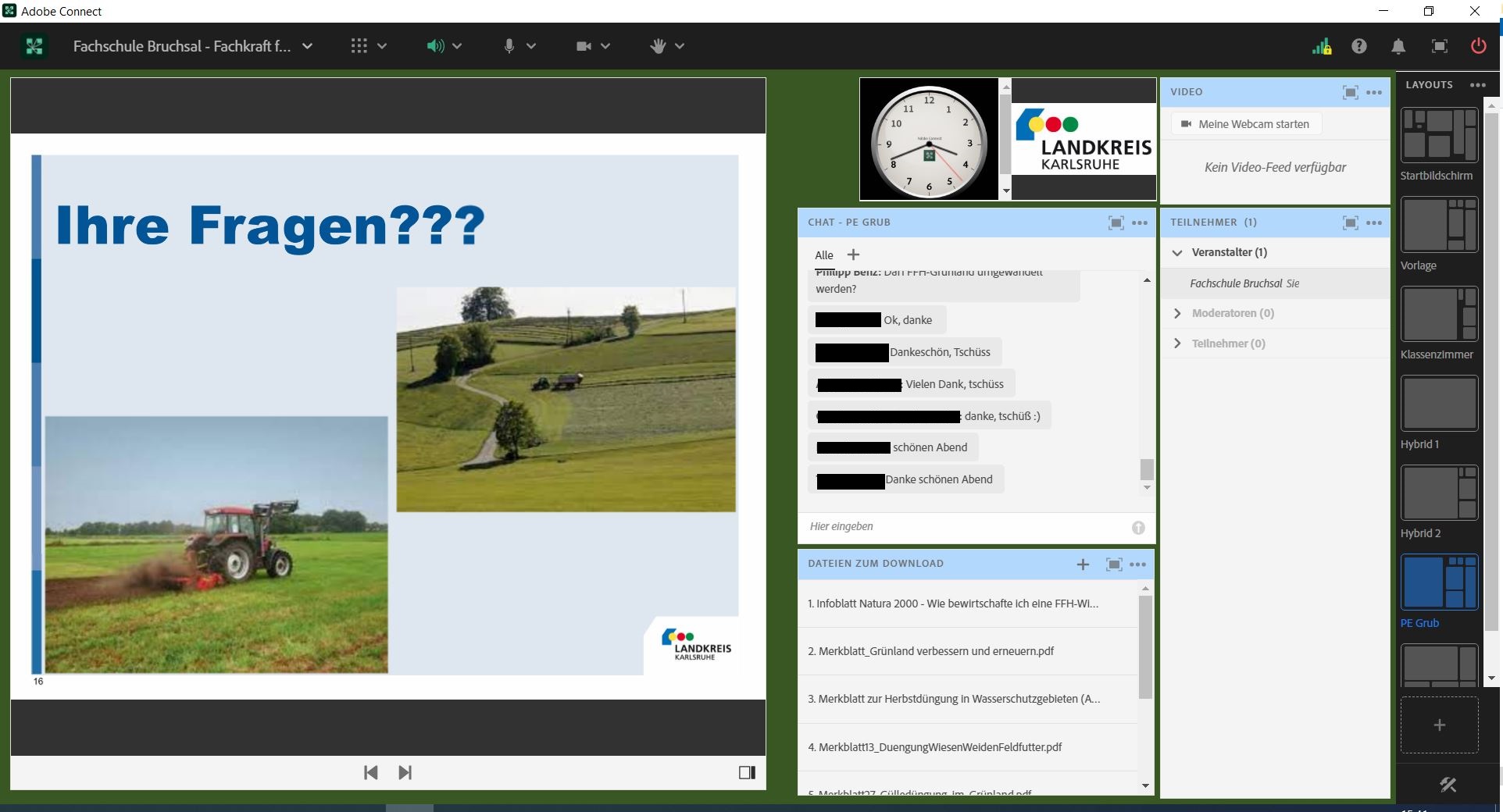Switch to the Alle chat tab
Image resolution: width=1503 pixels, height=812 pixels.
pos(824,255)
